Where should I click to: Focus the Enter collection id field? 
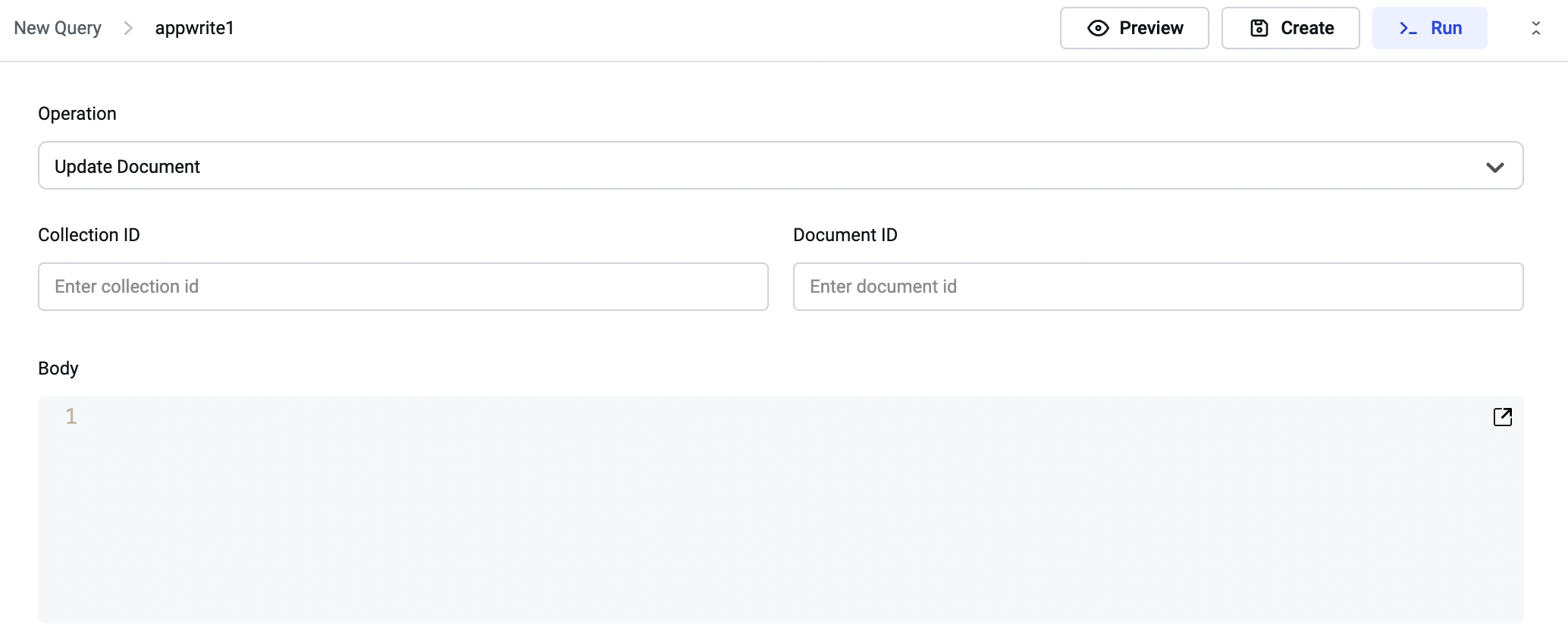click(x=403, y=287)
